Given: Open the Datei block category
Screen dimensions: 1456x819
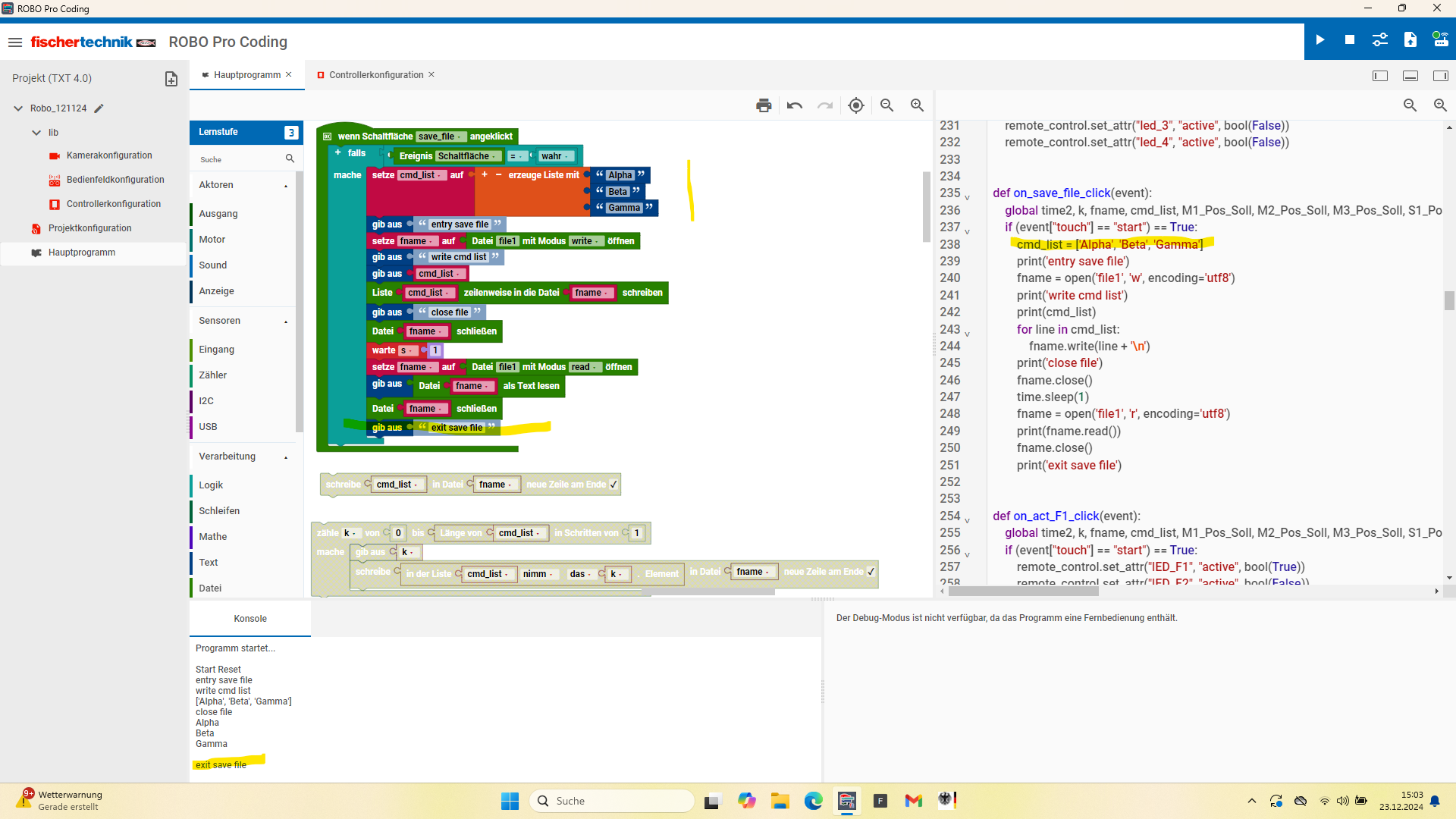Looking at the screenshot, I should pyautogui.click(x=210, y=588).
